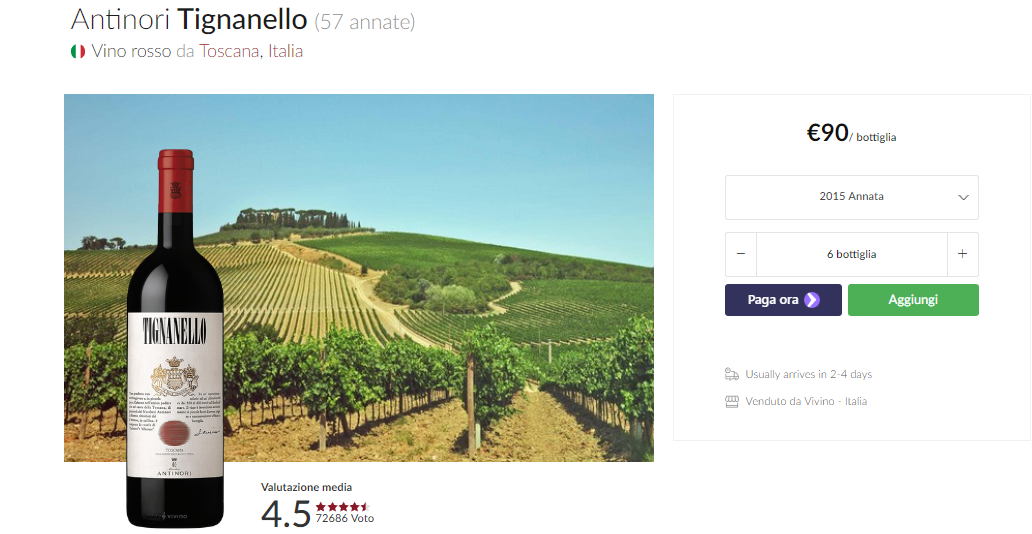Follow the Vino rosso link
Viewport: 1032px width, 534px height.
point(131,51)
